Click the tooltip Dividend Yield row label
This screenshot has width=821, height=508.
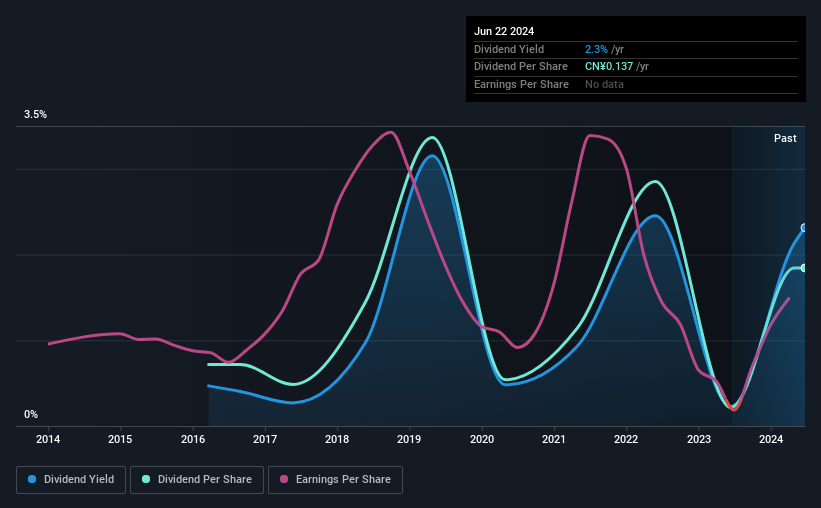[x=509, y=49]
